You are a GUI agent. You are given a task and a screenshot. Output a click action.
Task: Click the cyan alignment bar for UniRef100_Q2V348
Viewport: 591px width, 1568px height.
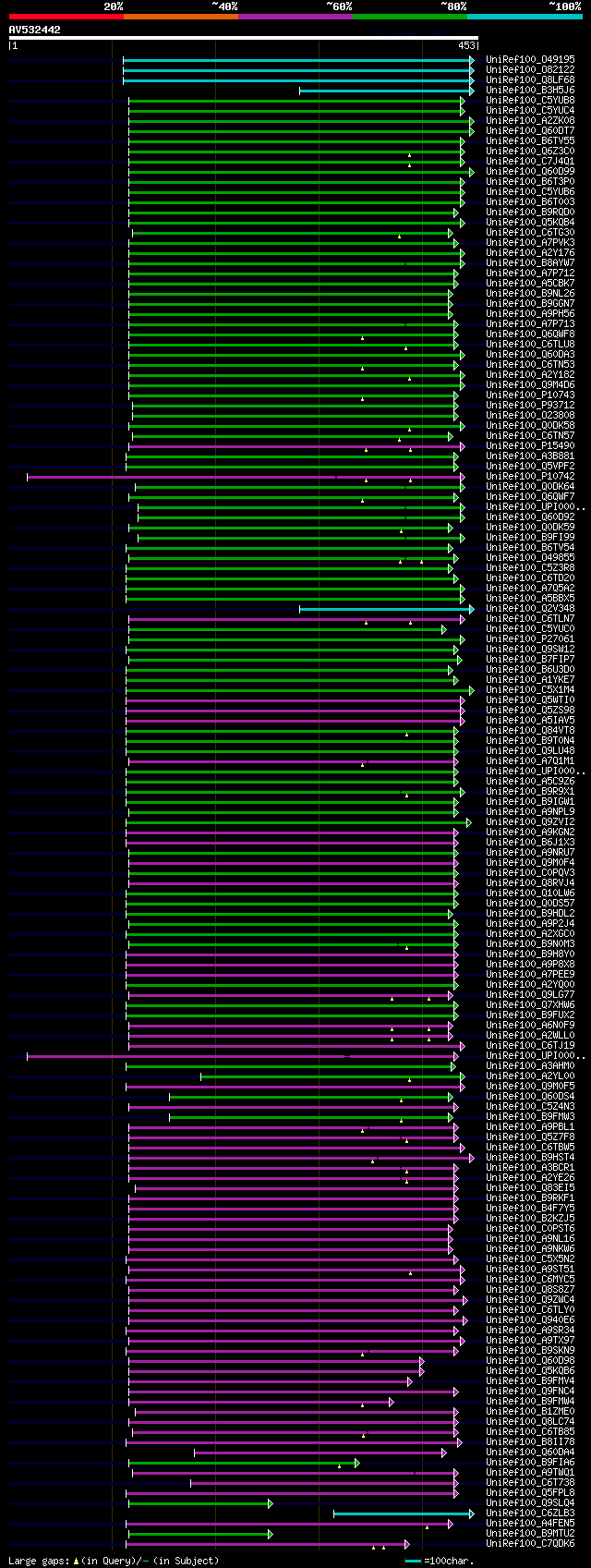point(386,609)
